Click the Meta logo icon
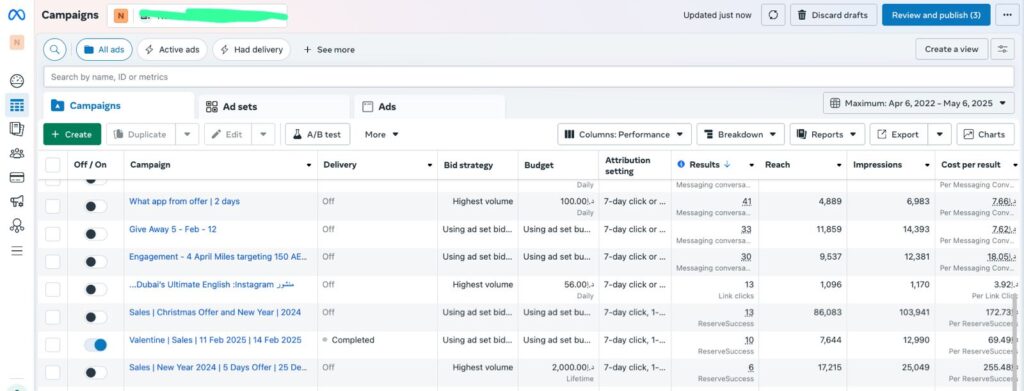The height and width of the screenshot is (391, 1024). pyautogui.click(x=16, y=15)
